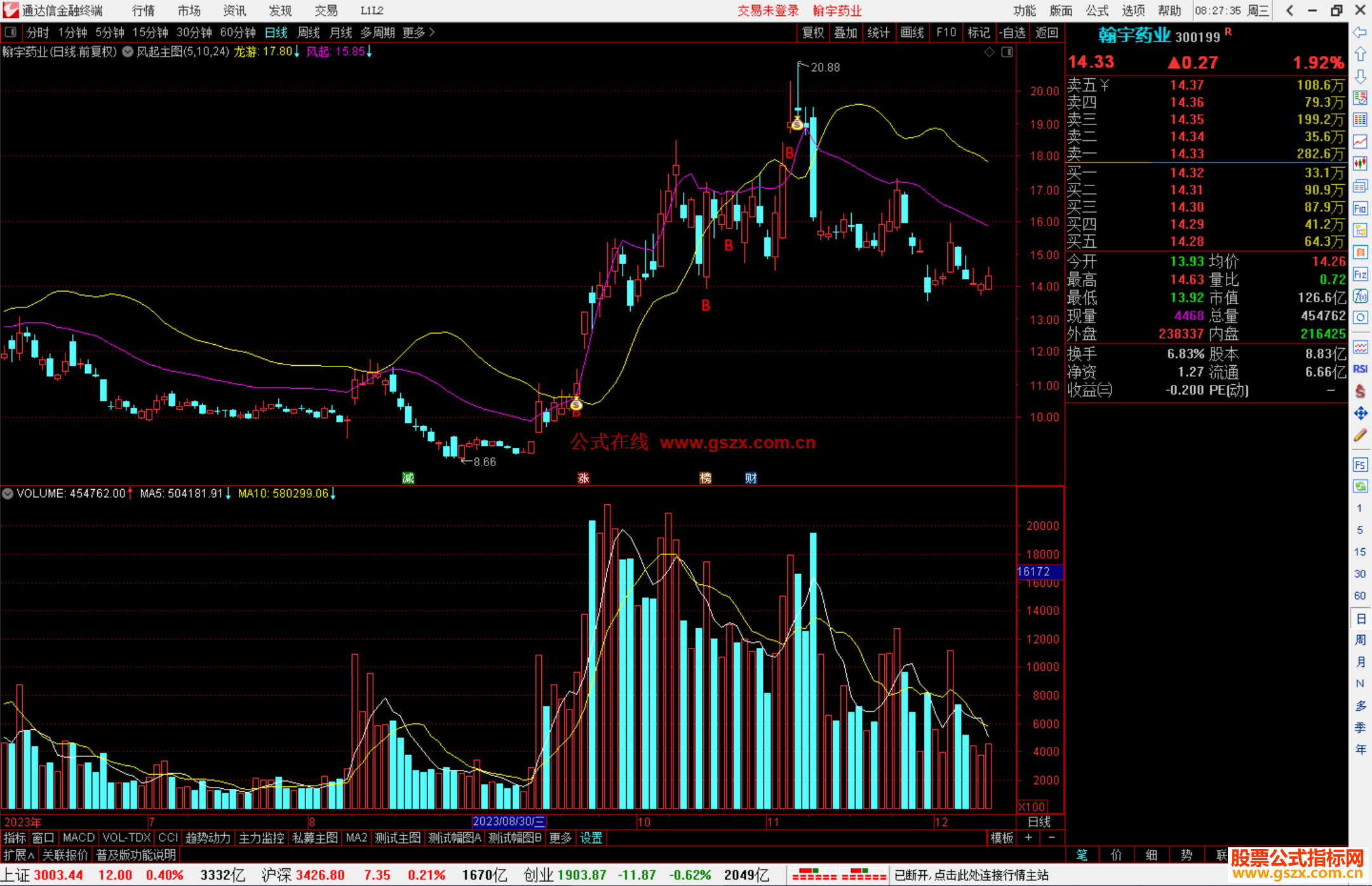Screen dimensions: 1372x886
Task: Click the 复权 button
Action: pyautogui.click(x=812, y=32)
